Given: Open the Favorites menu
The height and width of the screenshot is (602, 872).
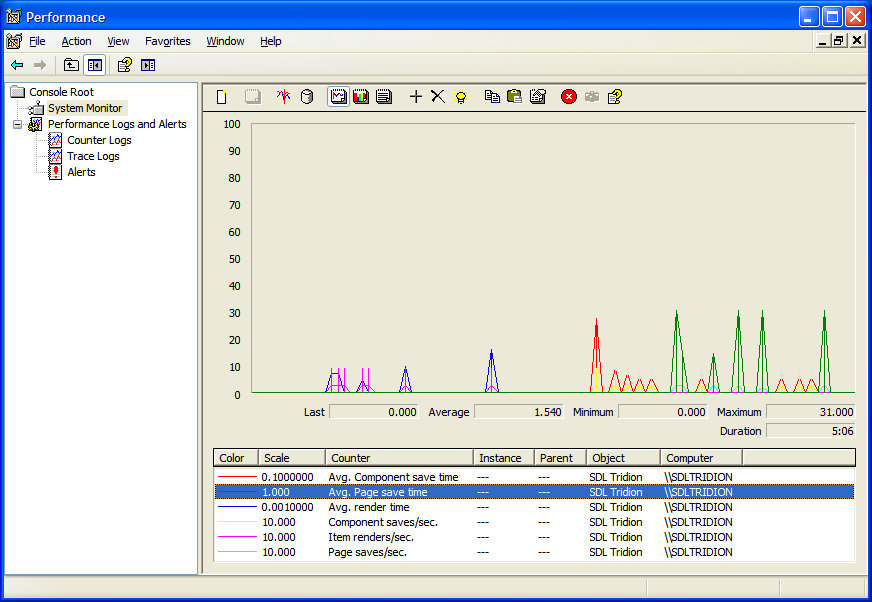Looking at the screenshot, I should (x=167, y=41).
